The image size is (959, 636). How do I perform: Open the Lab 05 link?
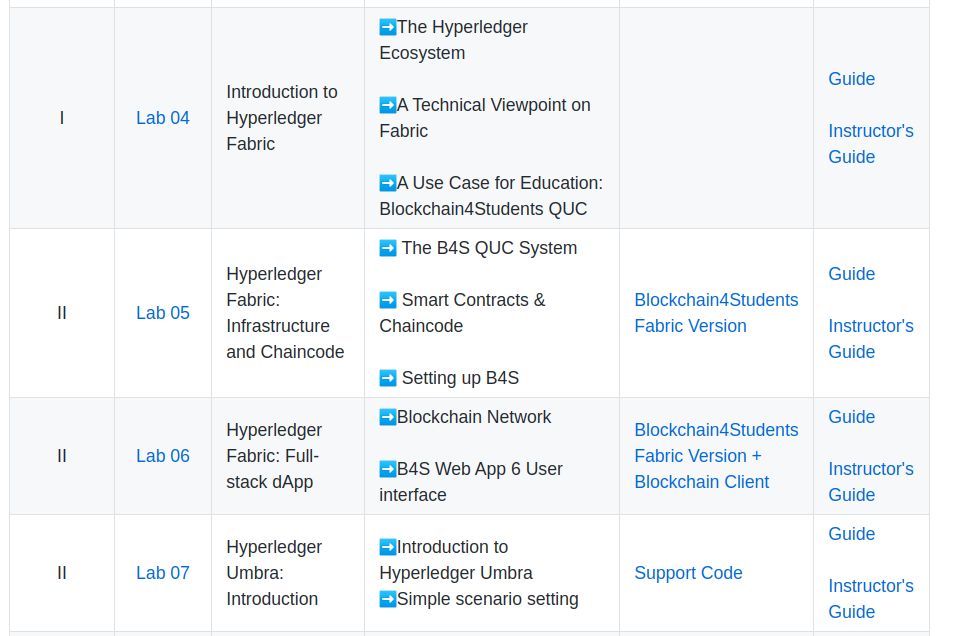coord(163,313)
